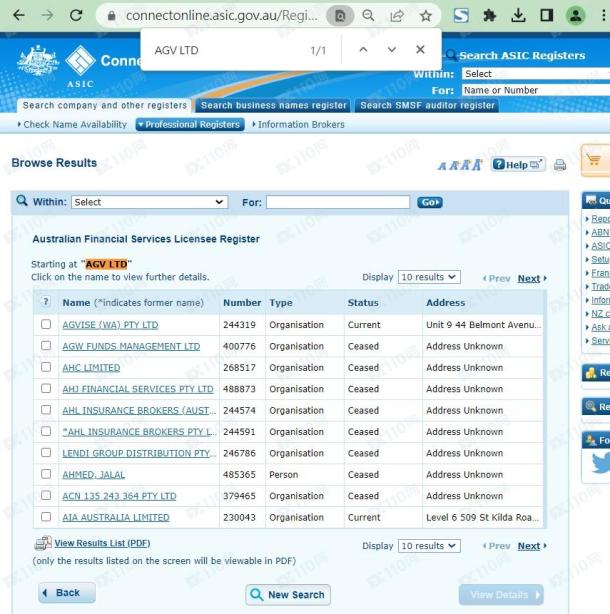
Task: Open the bottom Display 10 results dropdown
Action: [429, 546]
